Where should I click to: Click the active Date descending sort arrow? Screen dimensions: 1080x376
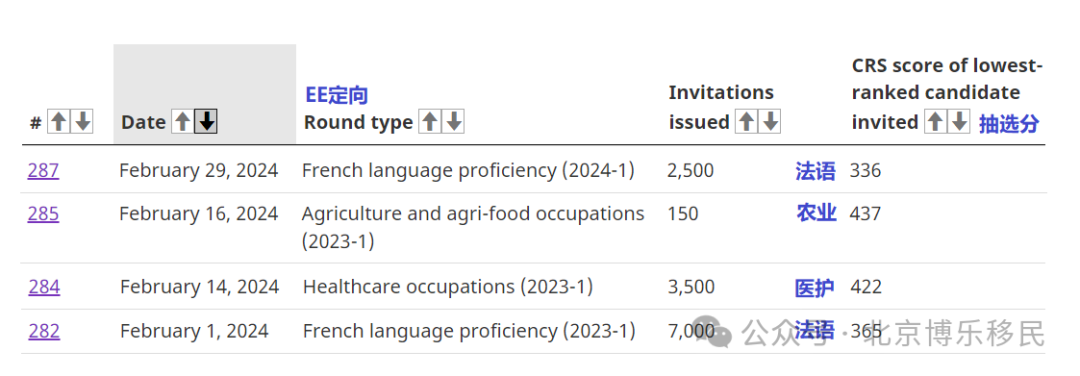pos(206,122)
